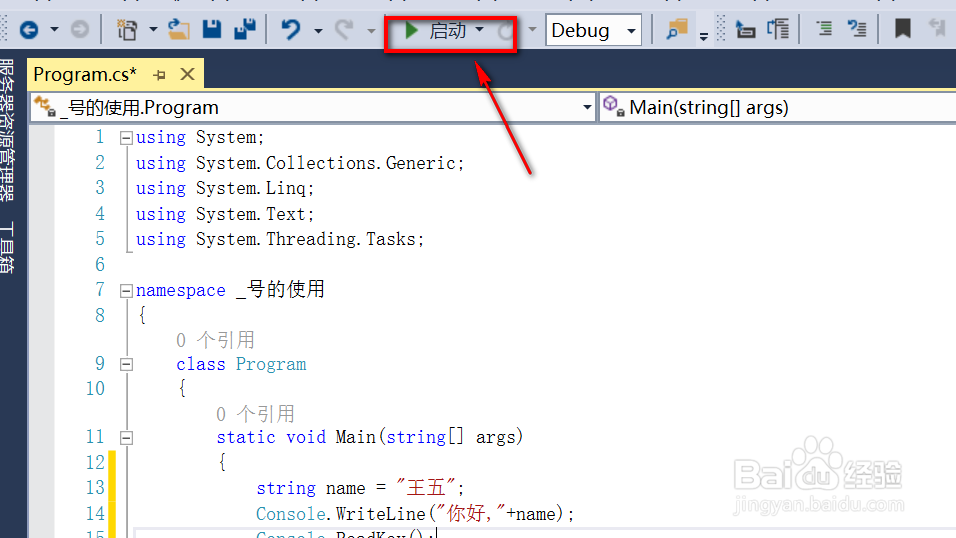Pin the Program.cs tab

(x=160, y=75)
